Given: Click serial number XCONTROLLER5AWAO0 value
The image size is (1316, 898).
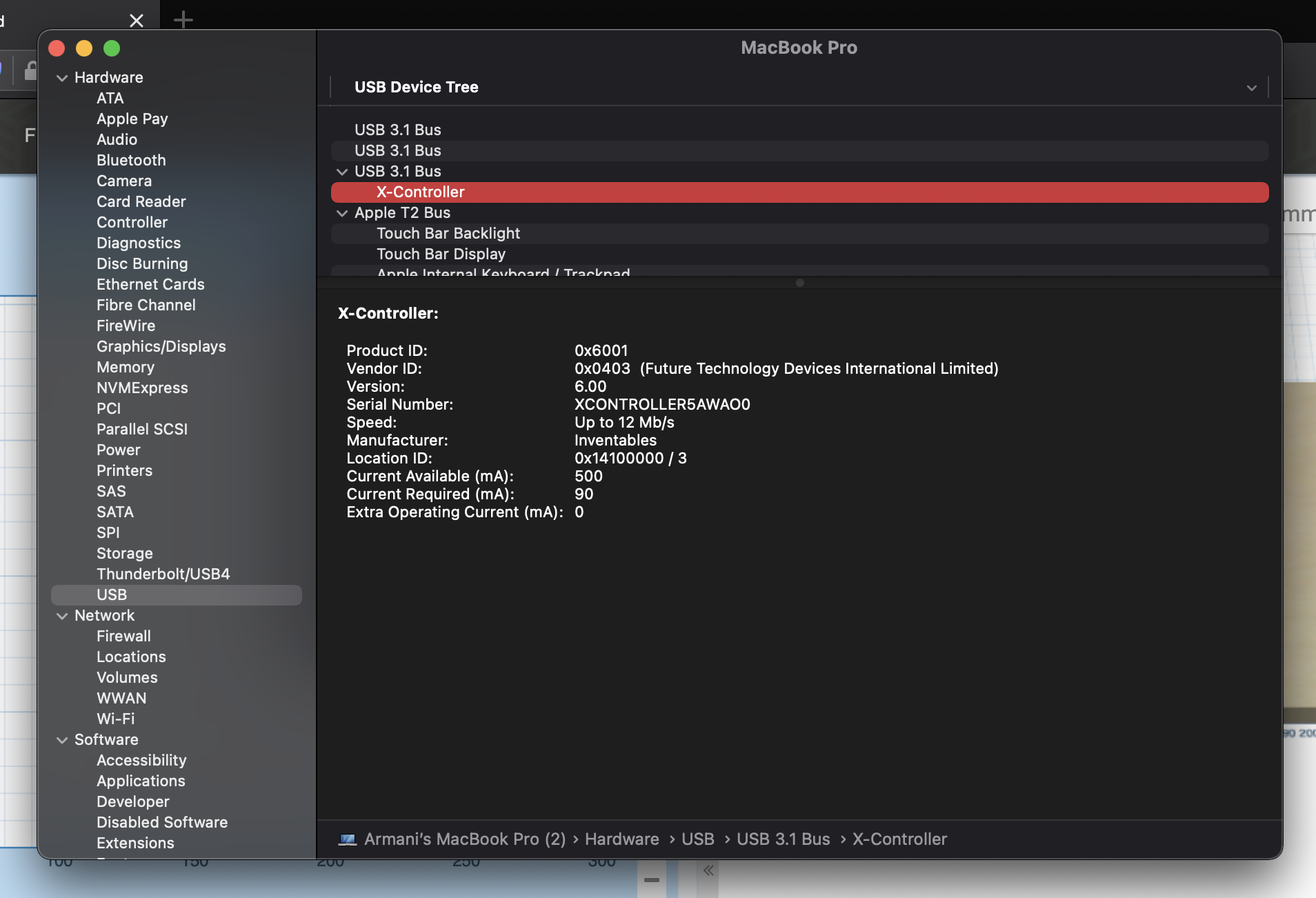Looking at the screenshot, I should click(662, 405).
